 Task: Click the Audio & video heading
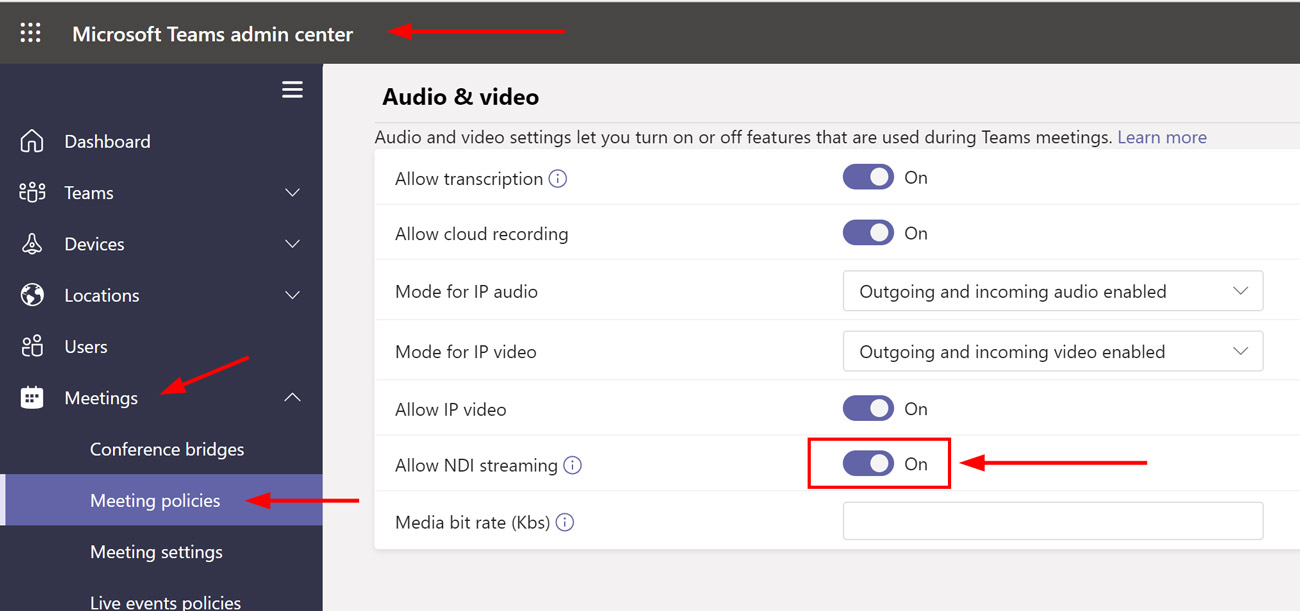(460, 97)
